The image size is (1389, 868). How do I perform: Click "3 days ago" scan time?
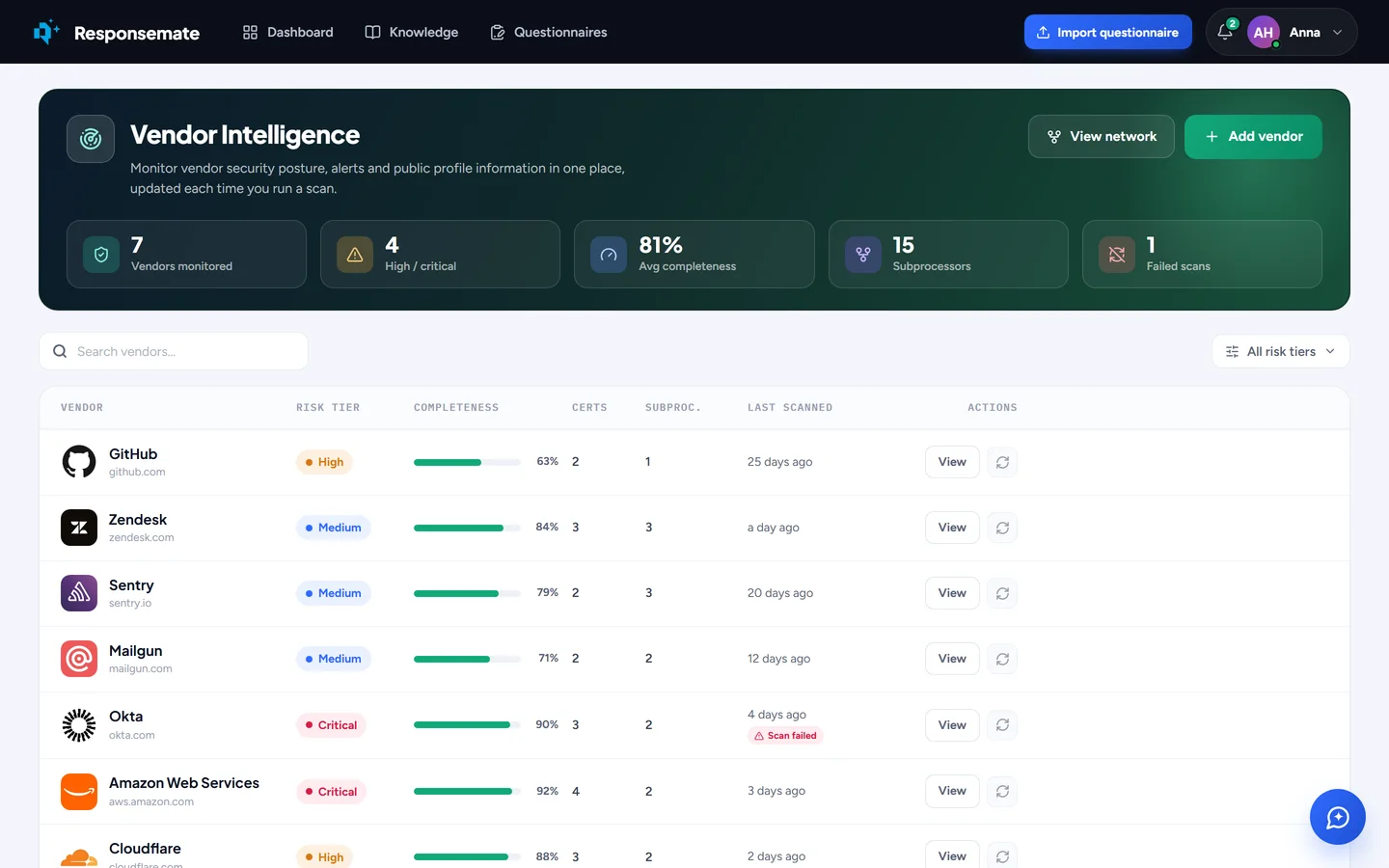click(776, 791)
